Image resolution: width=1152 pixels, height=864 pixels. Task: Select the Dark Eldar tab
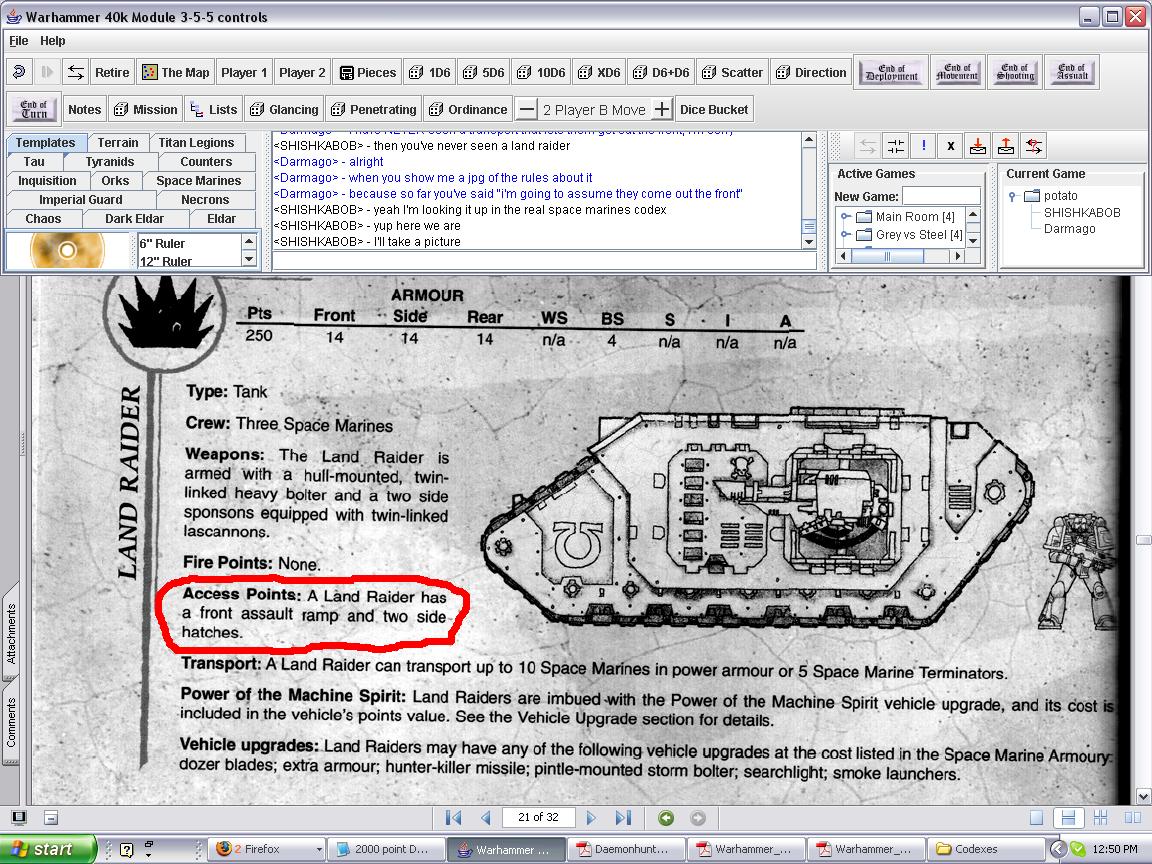(134, 218)
